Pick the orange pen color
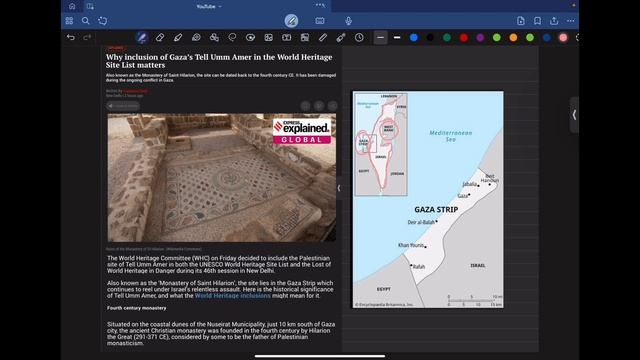Image resolution: width=640 pixels, height=360 pixels. (x=513, y=38)
